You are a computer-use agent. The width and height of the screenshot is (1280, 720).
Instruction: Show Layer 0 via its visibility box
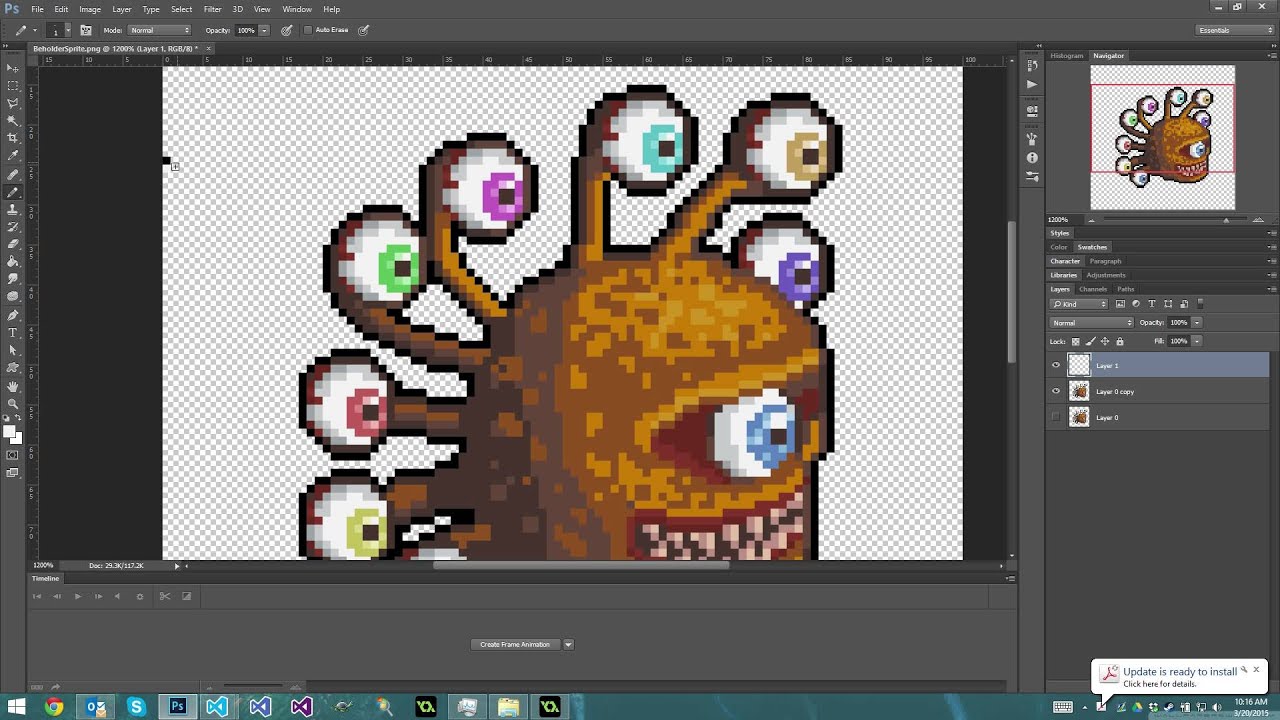click(1056, 417)
